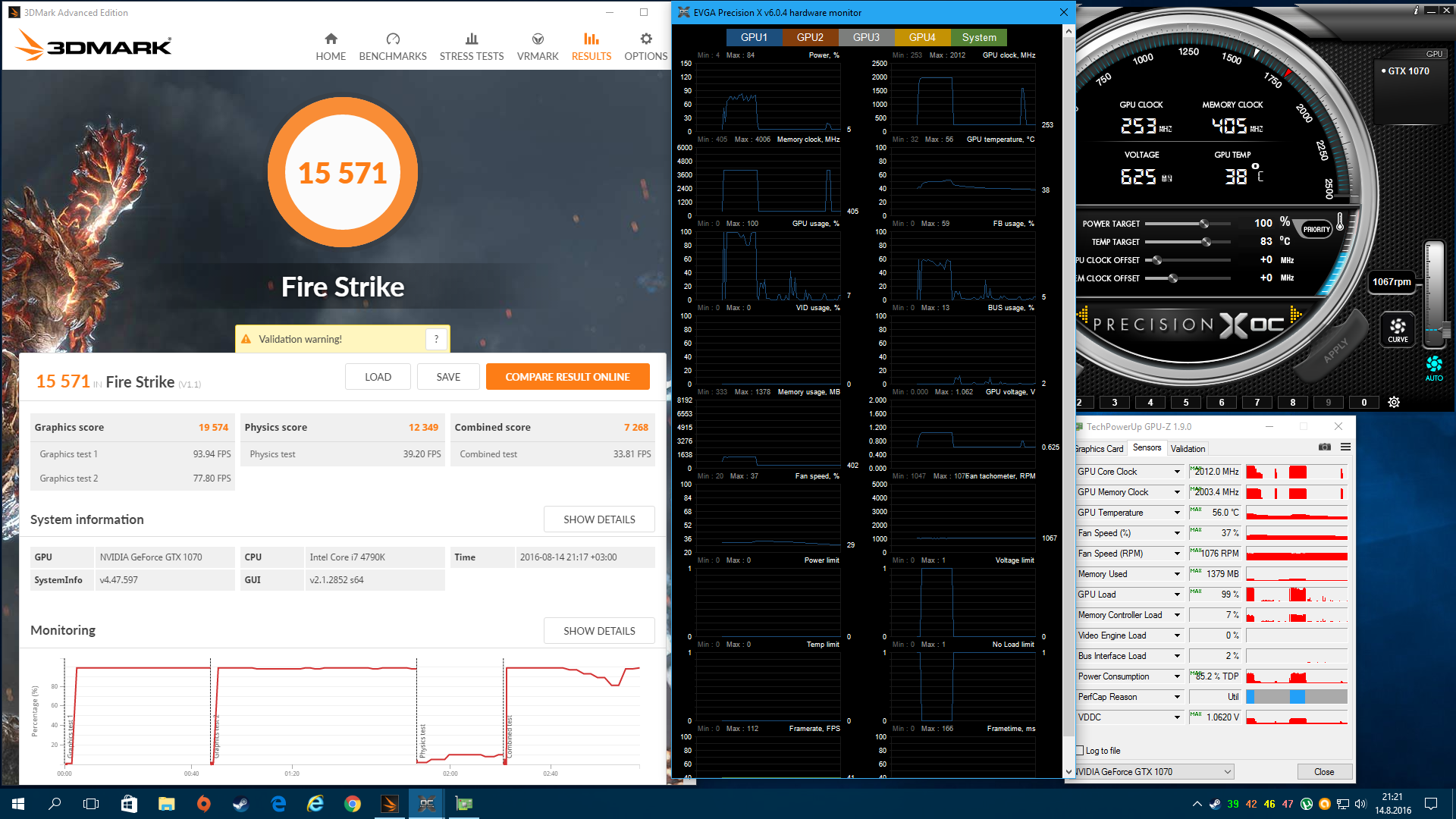The image size is (1456, 819).
Task: Open File Explorer from the taskbar
Action: 167,804
